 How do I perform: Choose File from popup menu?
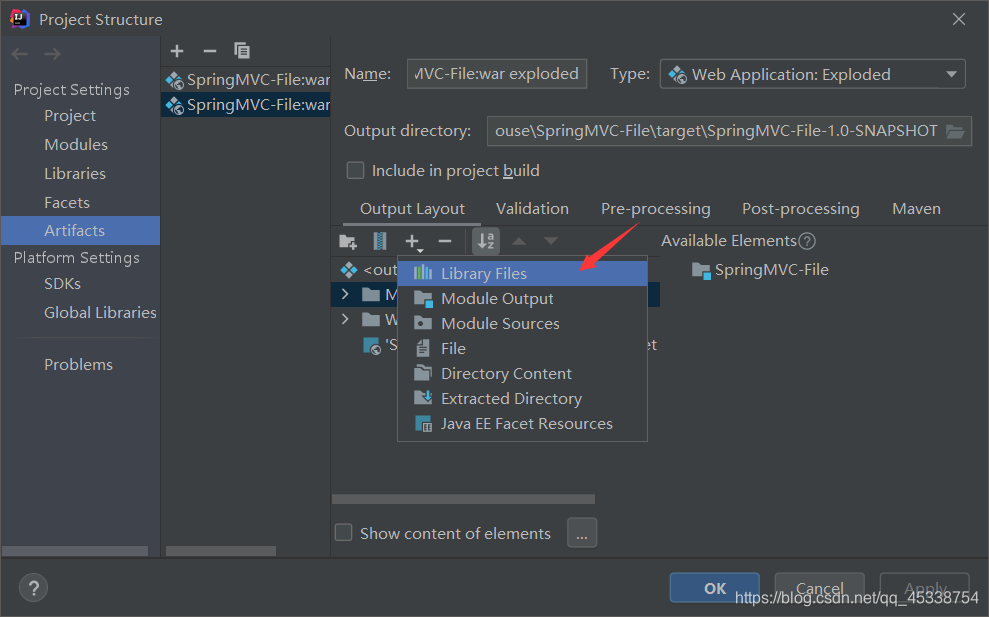pyautogui.click(x=522, y=348)
